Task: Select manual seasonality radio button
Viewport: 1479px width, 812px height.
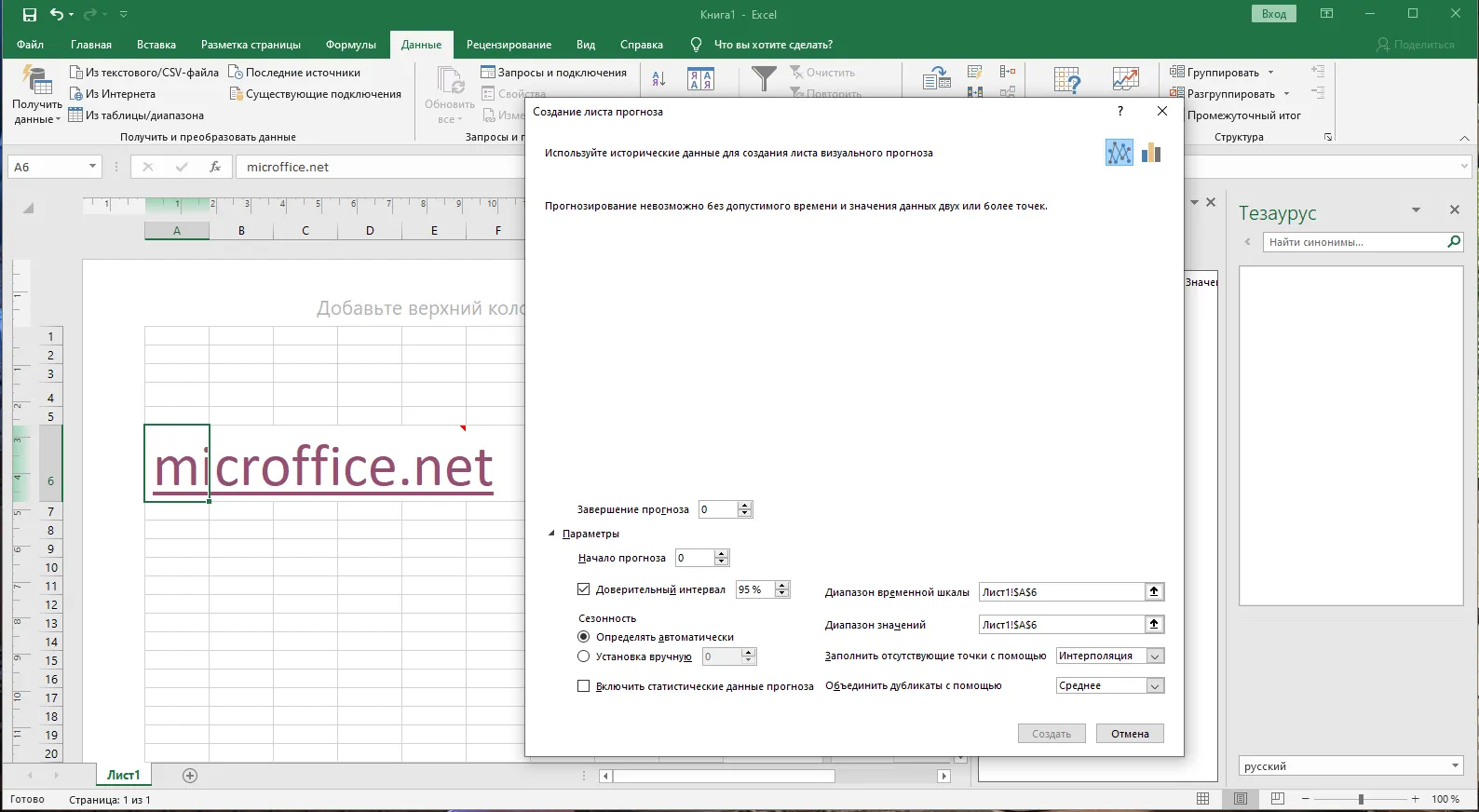Action: [584, 656]
